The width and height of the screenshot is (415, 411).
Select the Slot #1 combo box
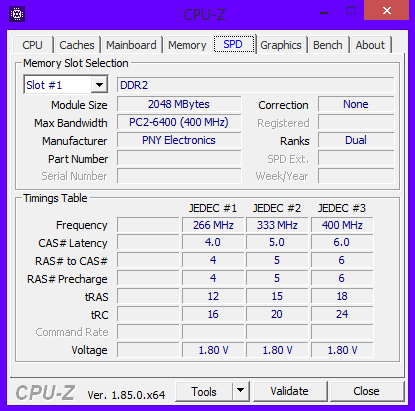click(66, 85)
